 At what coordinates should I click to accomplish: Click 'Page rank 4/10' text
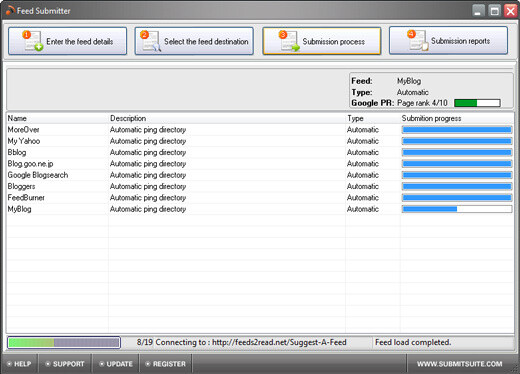(x=422, y=103)
